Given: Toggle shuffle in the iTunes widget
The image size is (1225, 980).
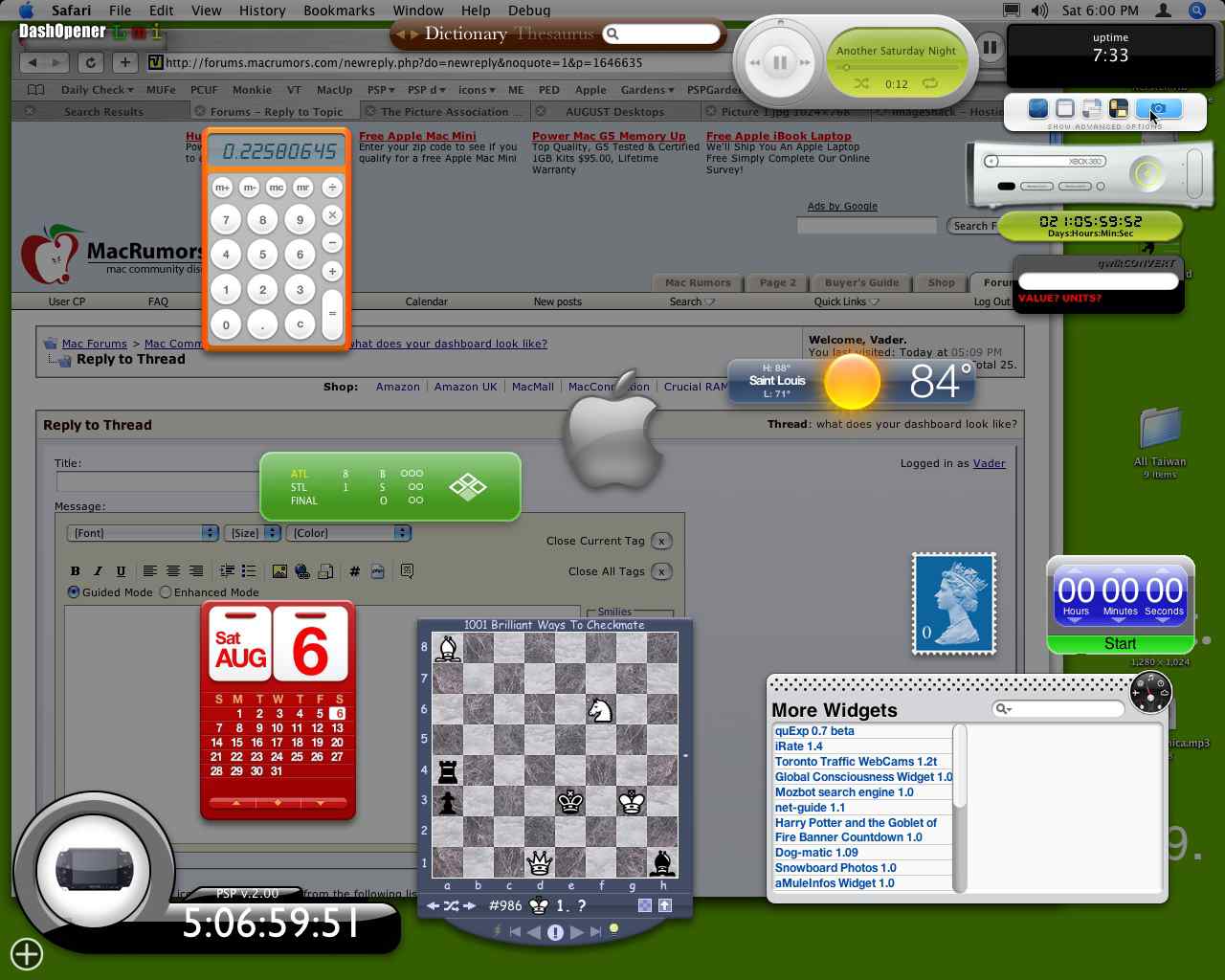Looking at the screenshot, I should click(x=861, y=84).
